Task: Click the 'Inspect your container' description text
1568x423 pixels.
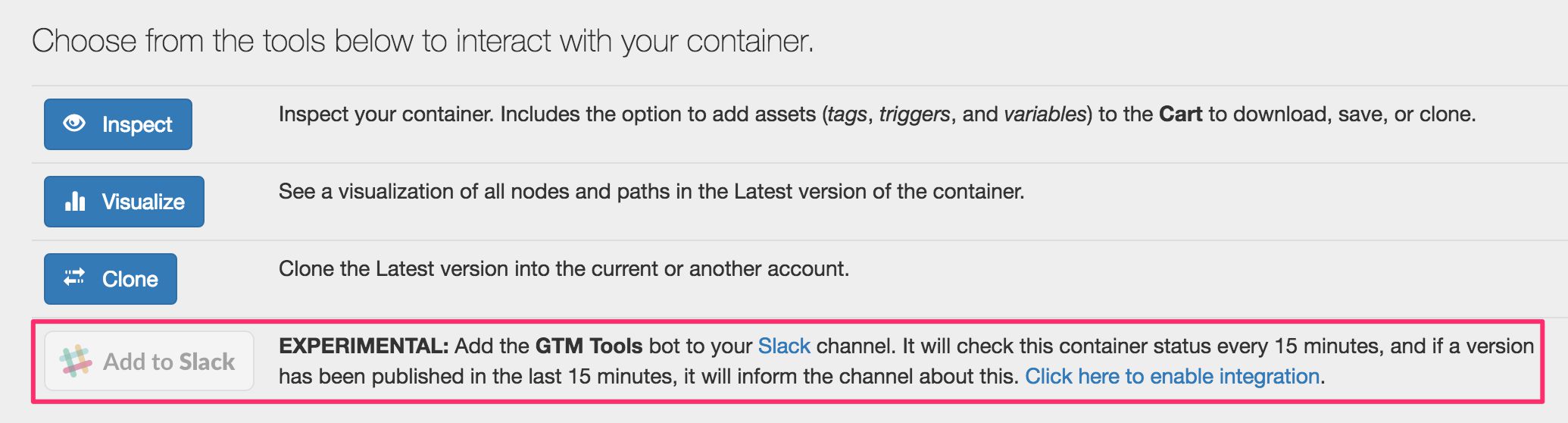Action: click(877, 115)
